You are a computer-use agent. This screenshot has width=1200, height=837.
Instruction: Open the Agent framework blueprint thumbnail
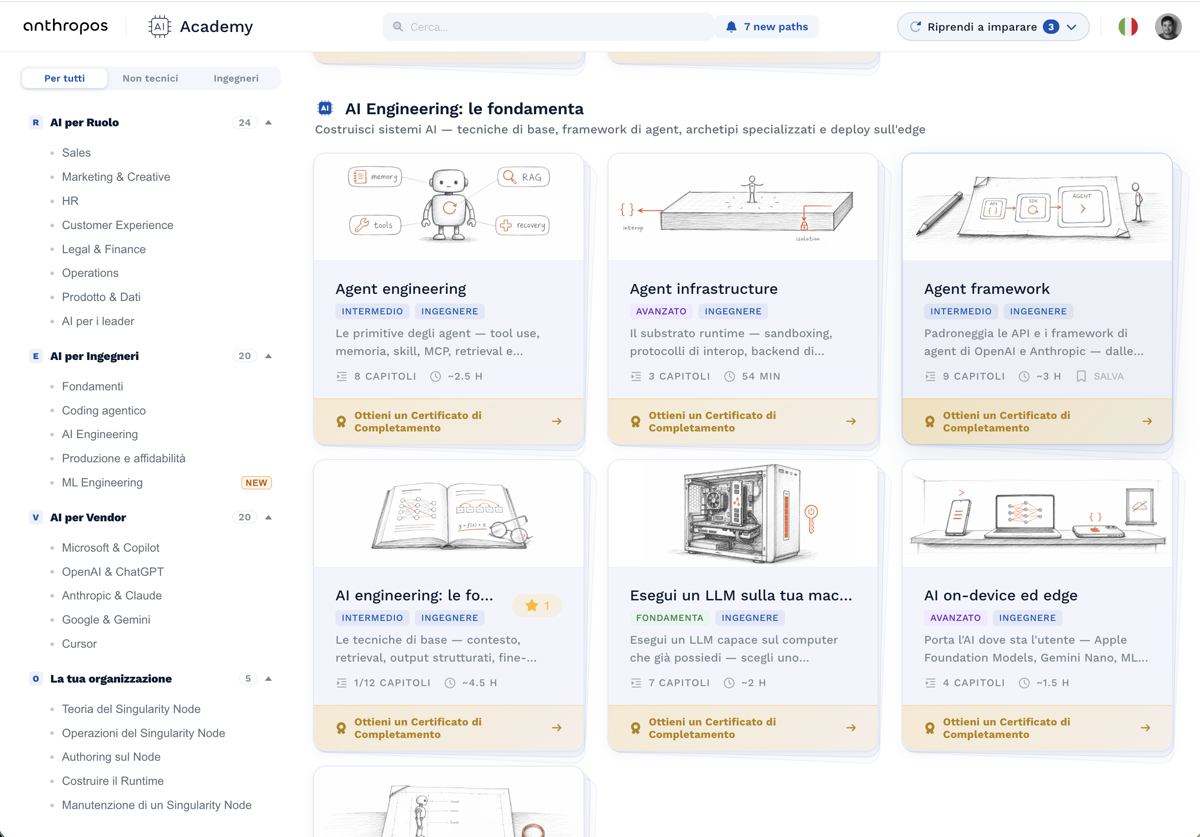point(1037,207)
